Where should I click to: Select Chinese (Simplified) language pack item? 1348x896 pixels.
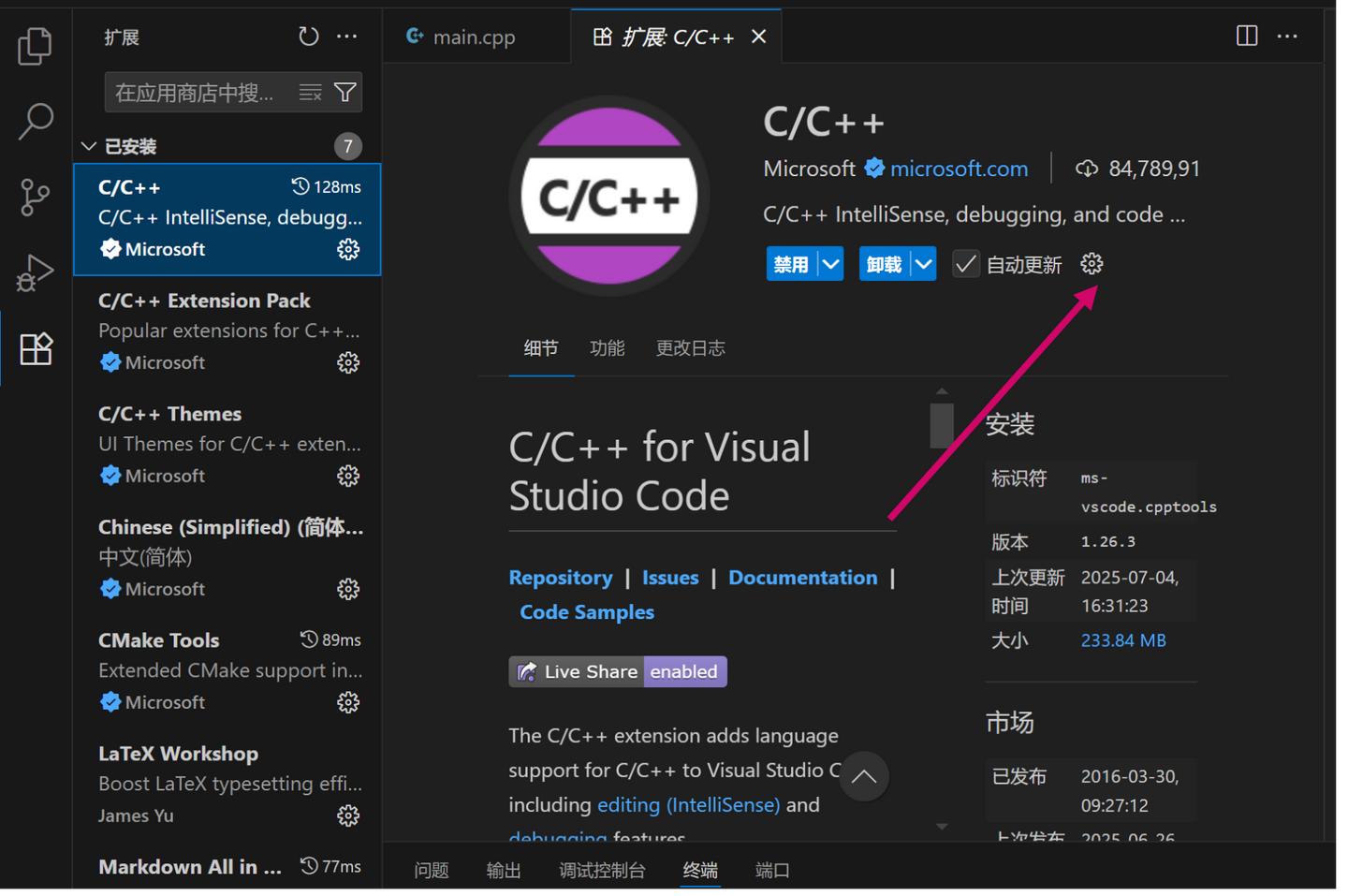[227, 558]
